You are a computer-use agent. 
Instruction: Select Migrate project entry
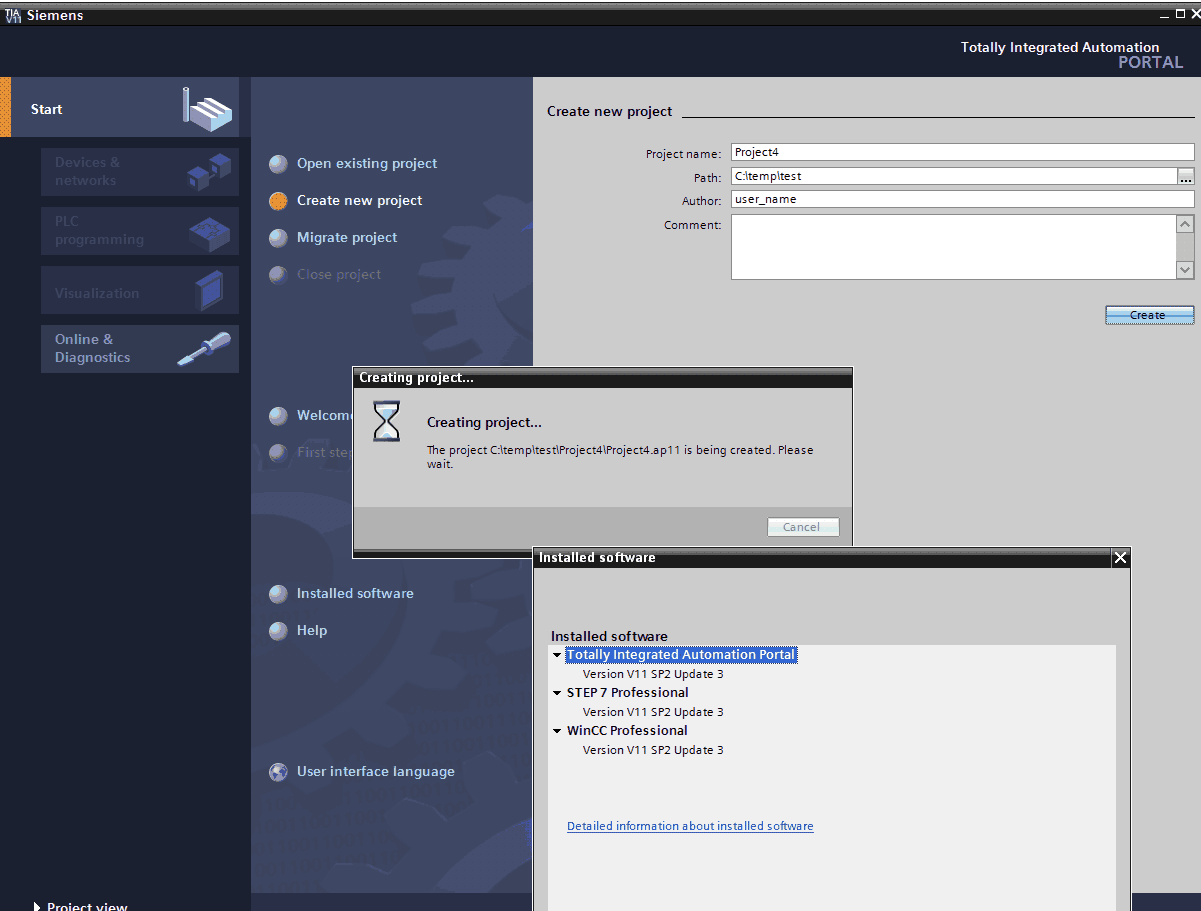pos(347,238)
